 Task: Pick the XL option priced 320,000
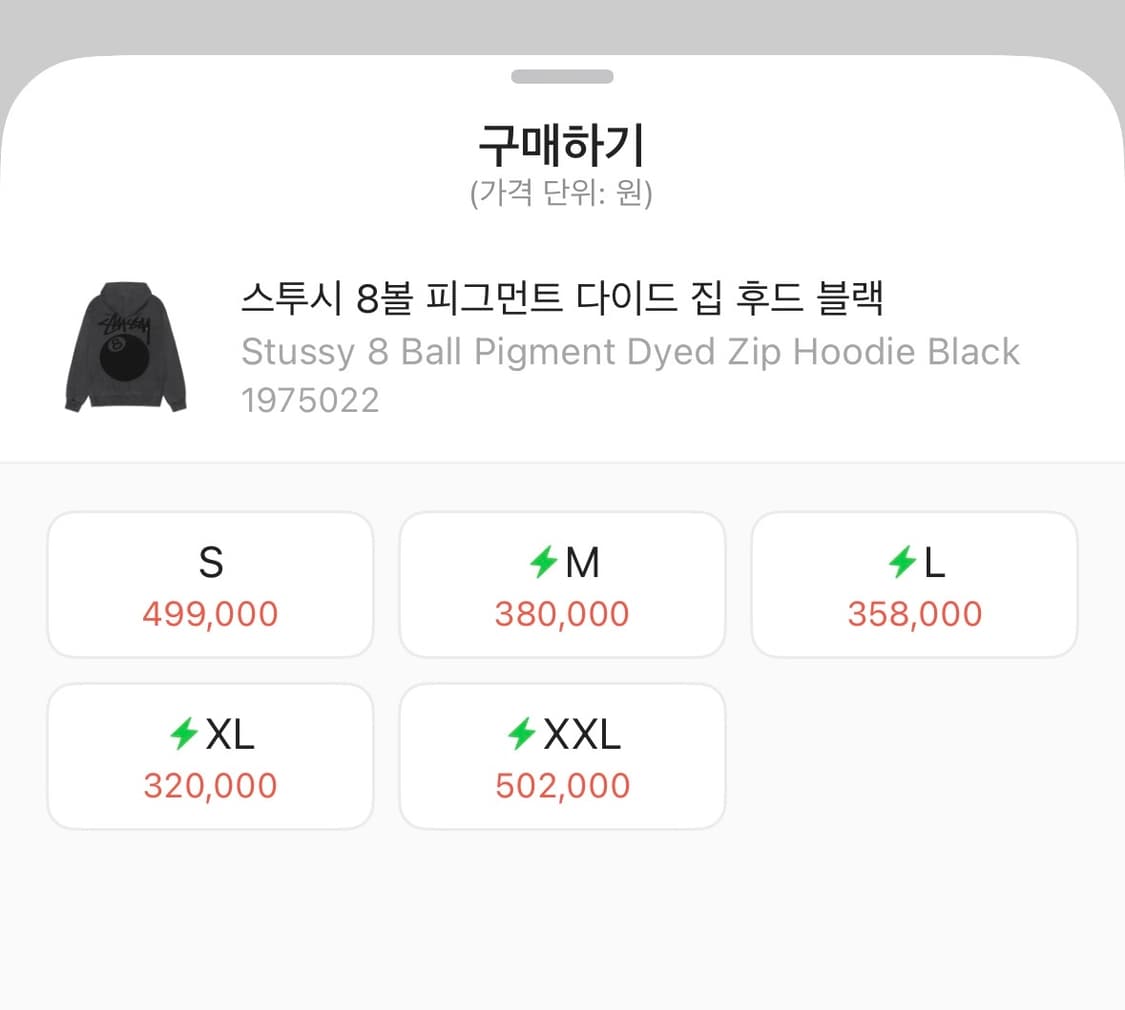coord(210,756)
